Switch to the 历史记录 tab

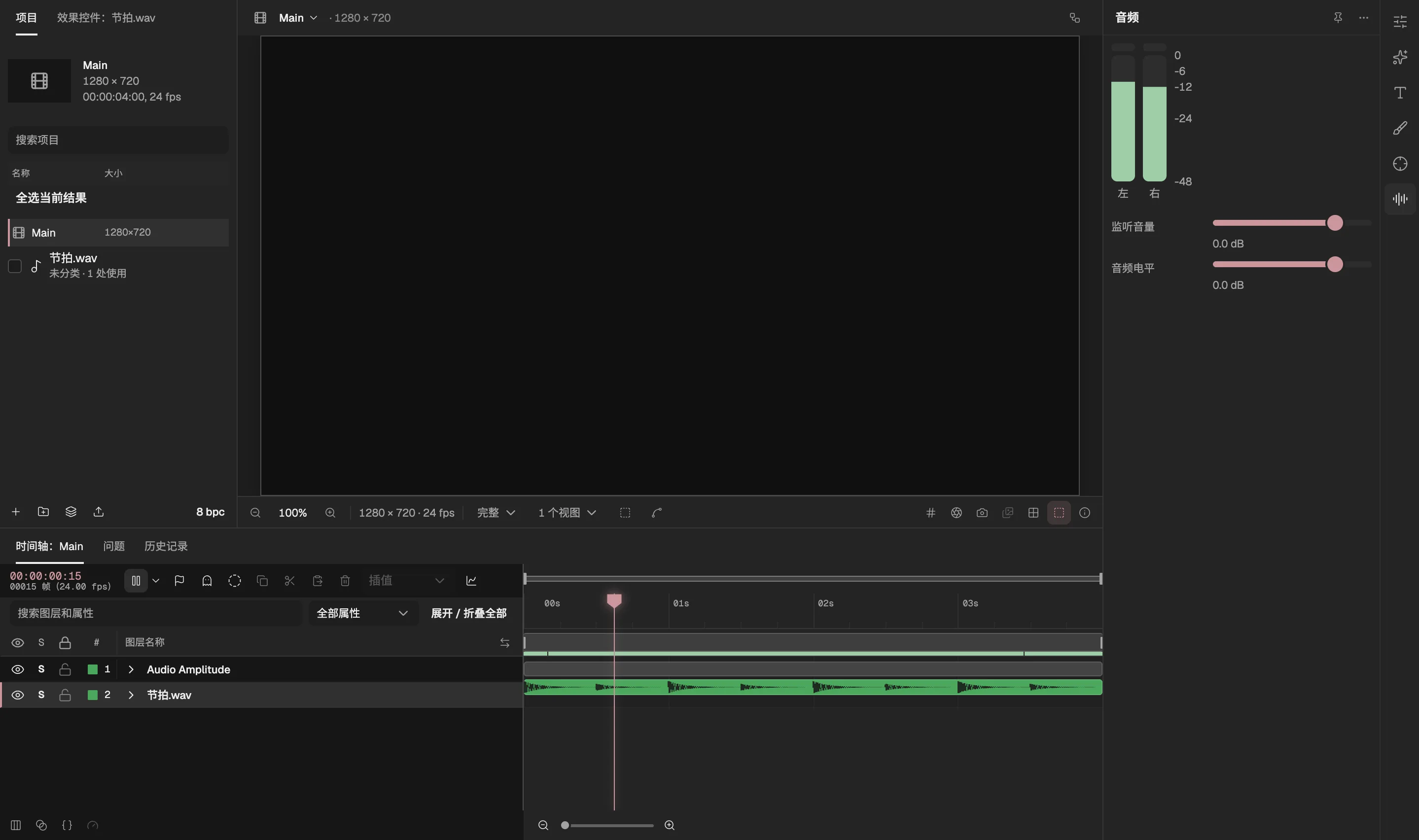tap(166, 546)
